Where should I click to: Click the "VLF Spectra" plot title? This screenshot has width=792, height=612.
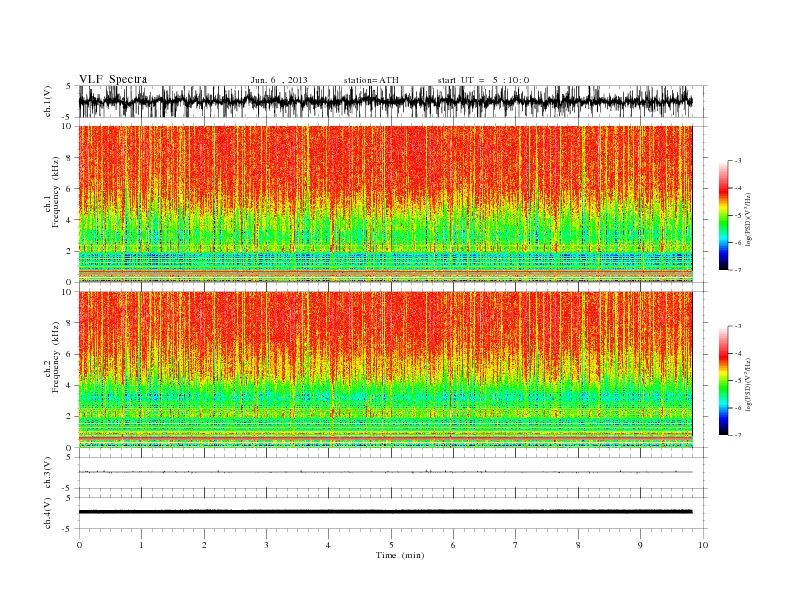113,79
